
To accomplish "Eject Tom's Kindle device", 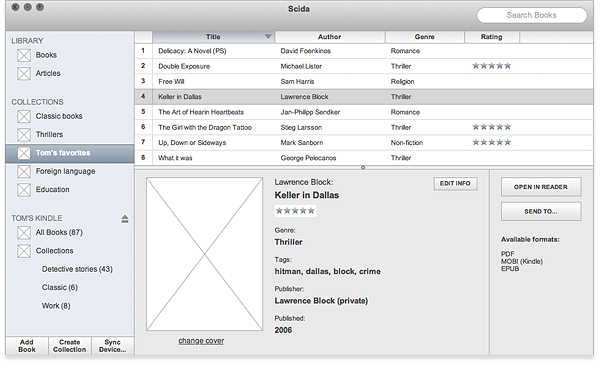I will [125, 219].
